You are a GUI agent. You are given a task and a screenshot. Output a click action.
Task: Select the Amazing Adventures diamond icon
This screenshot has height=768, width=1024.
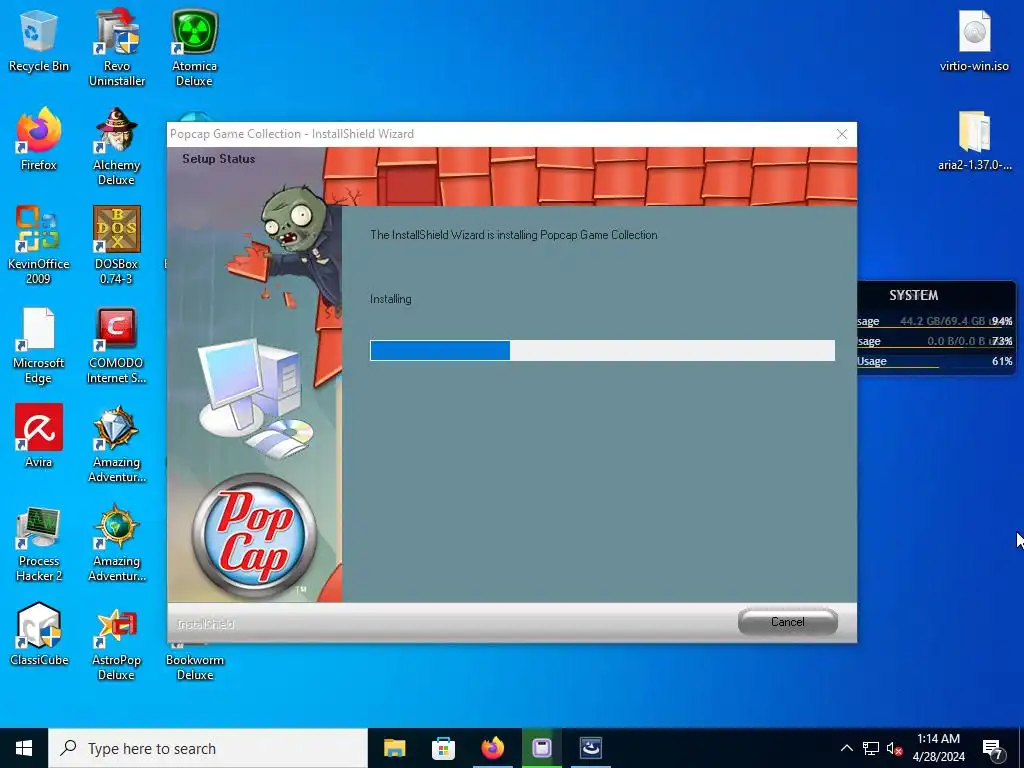point(116,443)
